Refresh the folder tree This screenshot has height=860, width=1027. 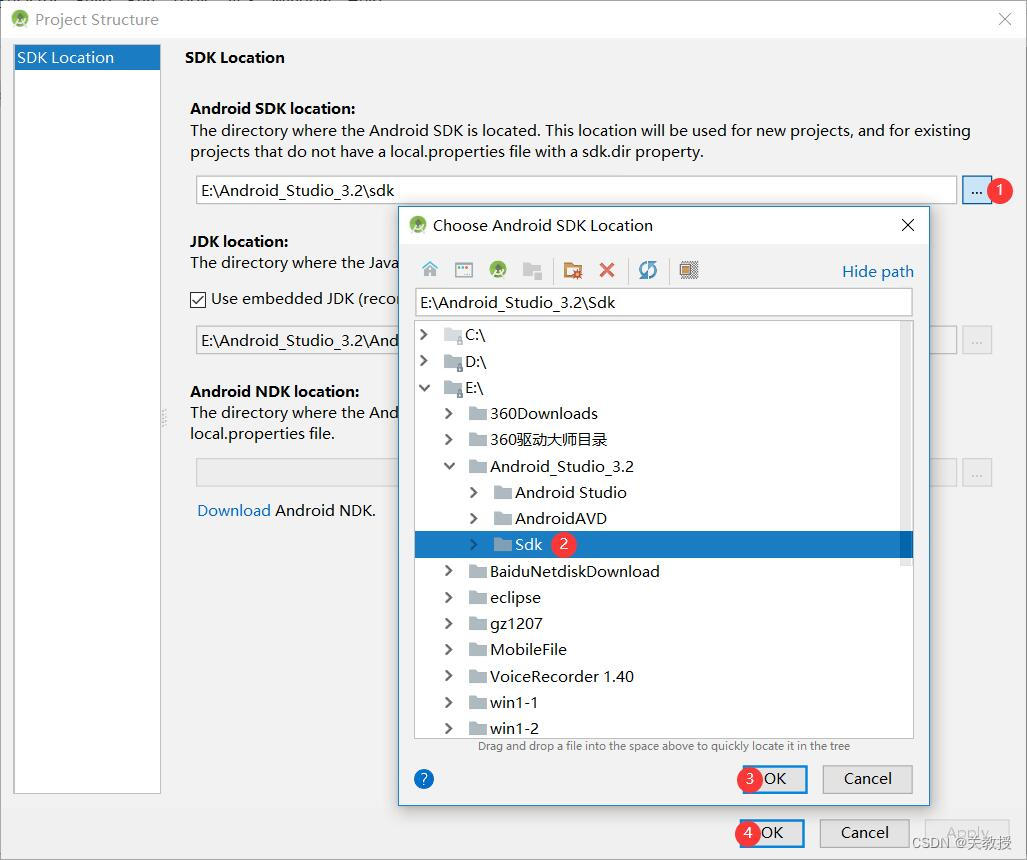tap(648, 269)
